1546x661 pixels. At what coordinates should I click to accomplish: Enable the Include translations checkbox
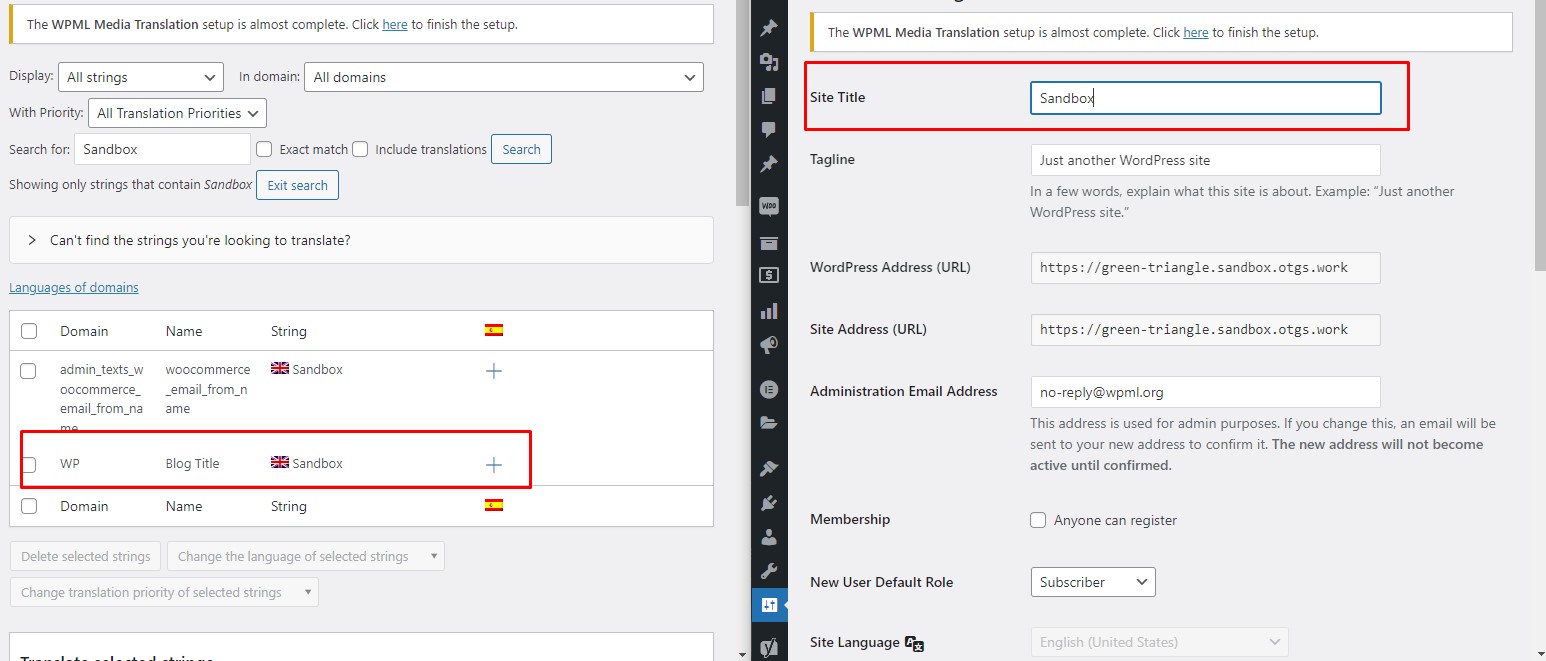click(x=360, y=149)
